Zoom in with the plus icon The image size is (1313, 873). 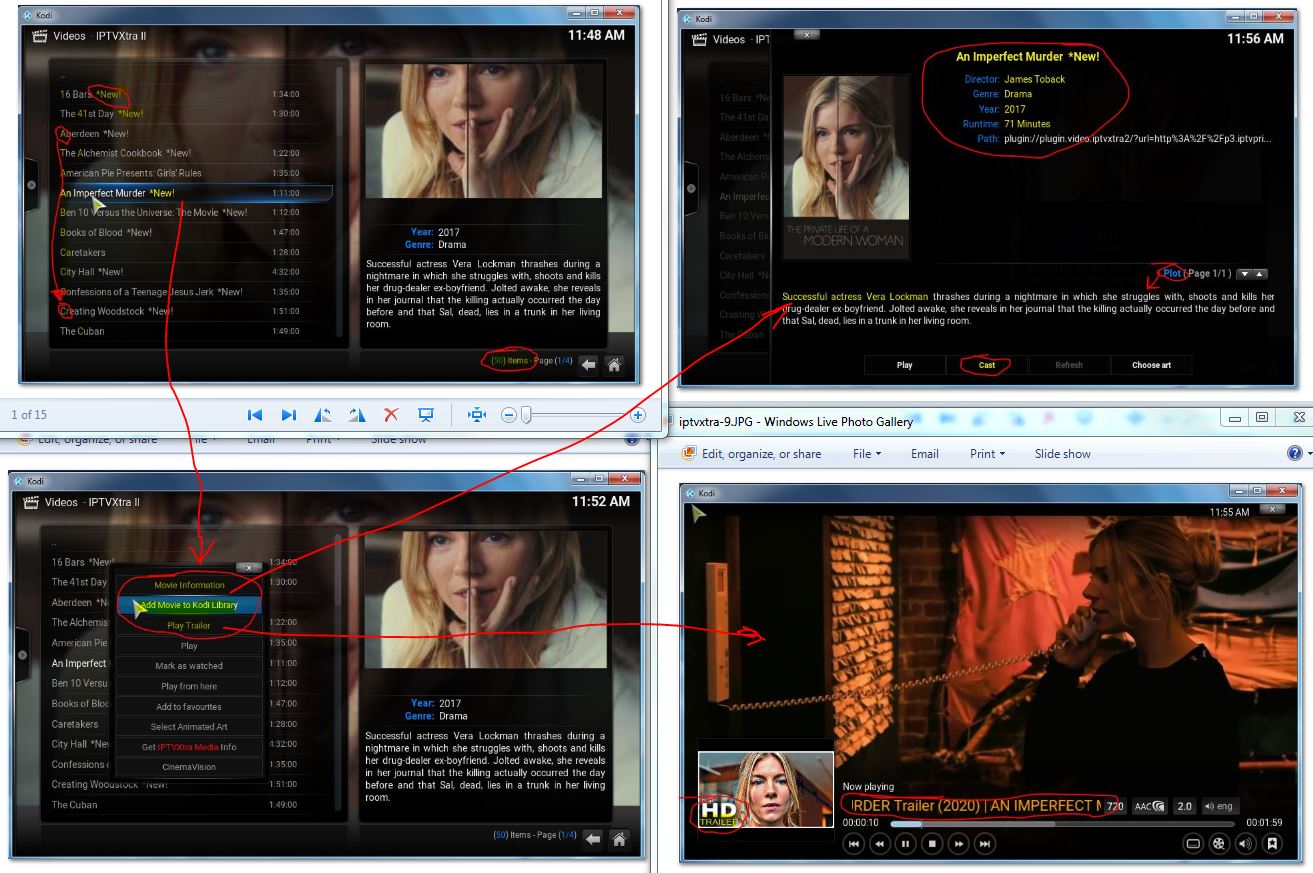pos(638,415)
